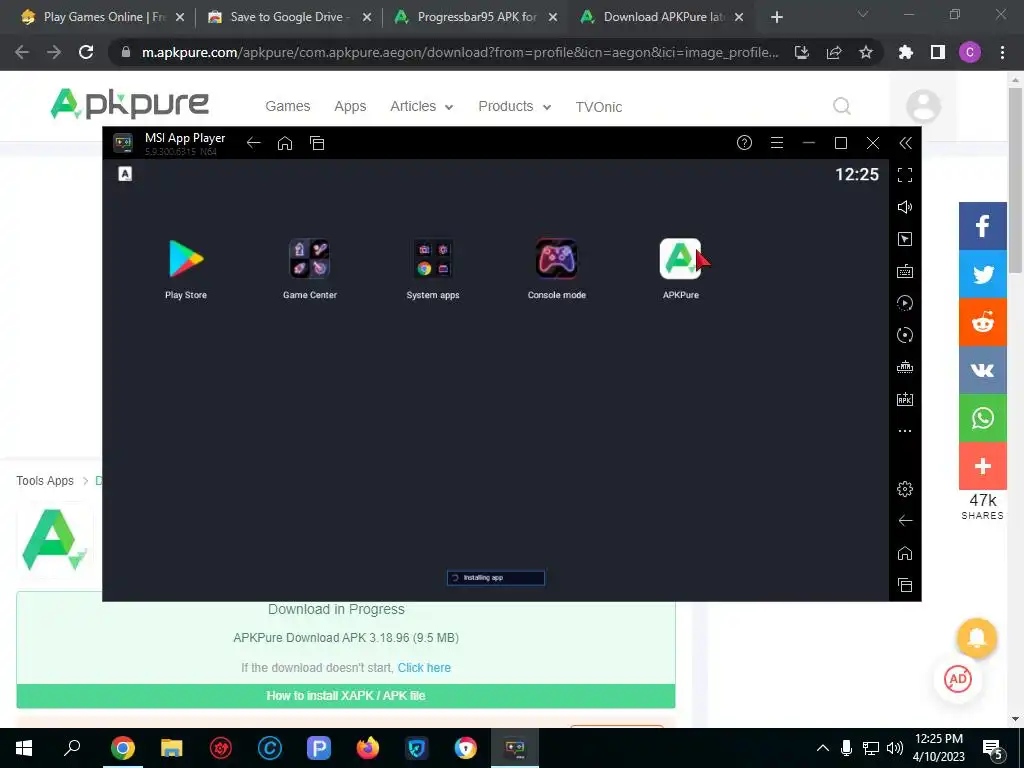Show hidden system tray icons
This screenshot has height=768, width=1024.
pyautogui.click(x=823, y=748)
